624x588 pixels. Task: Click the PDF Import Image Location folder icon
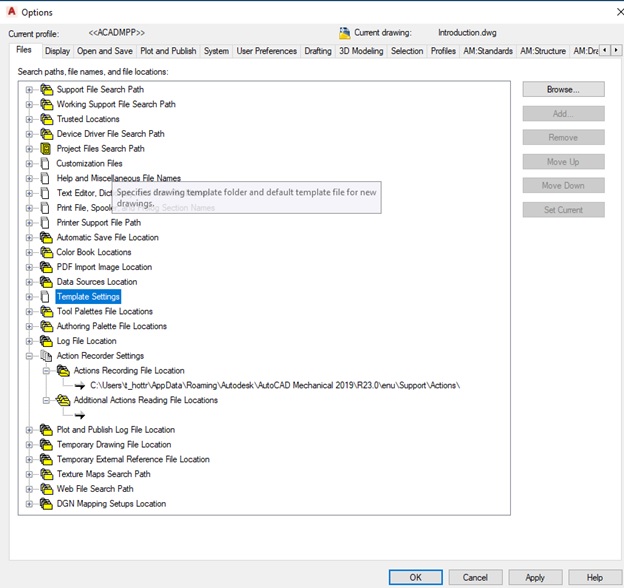47,267
